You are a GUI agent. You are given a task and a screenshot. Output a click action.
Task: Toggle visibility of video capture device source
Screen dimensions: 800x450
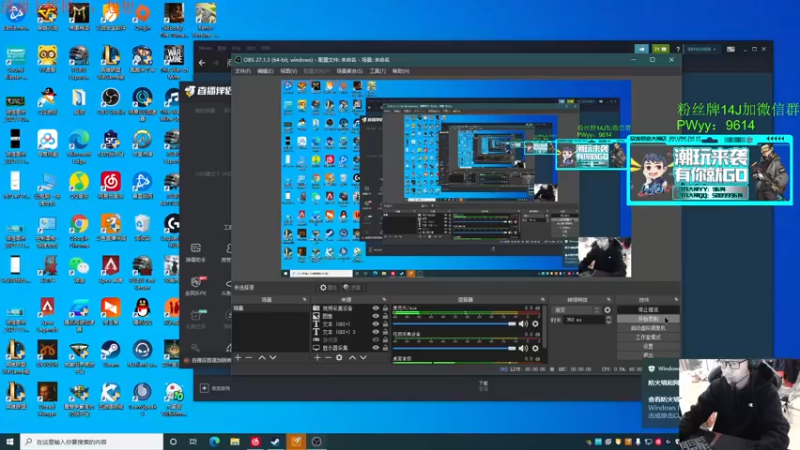[x=376, y=308]
